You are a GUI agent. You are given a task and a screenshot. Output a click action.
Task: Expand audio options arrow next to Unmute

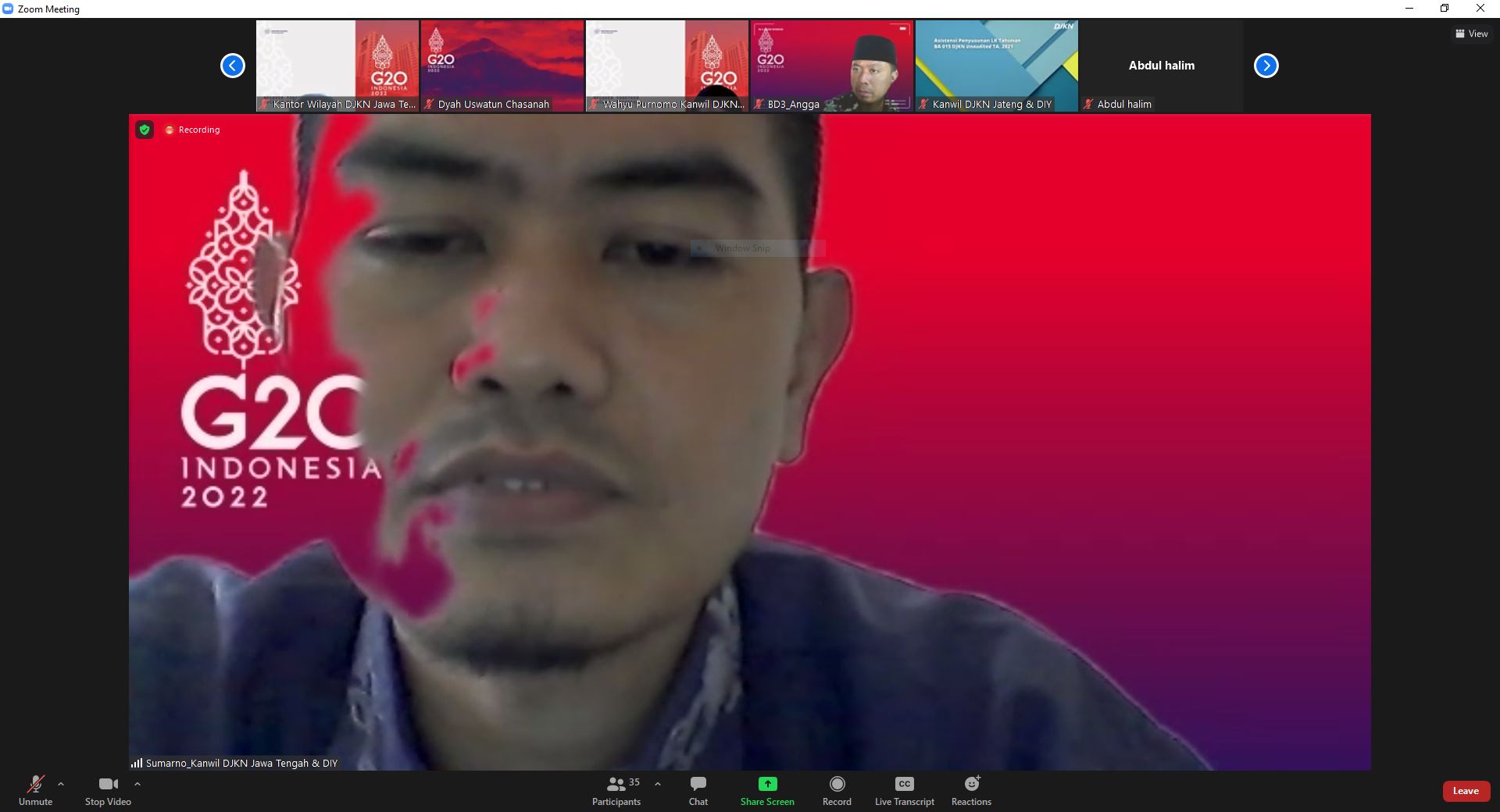click(61, 784)
